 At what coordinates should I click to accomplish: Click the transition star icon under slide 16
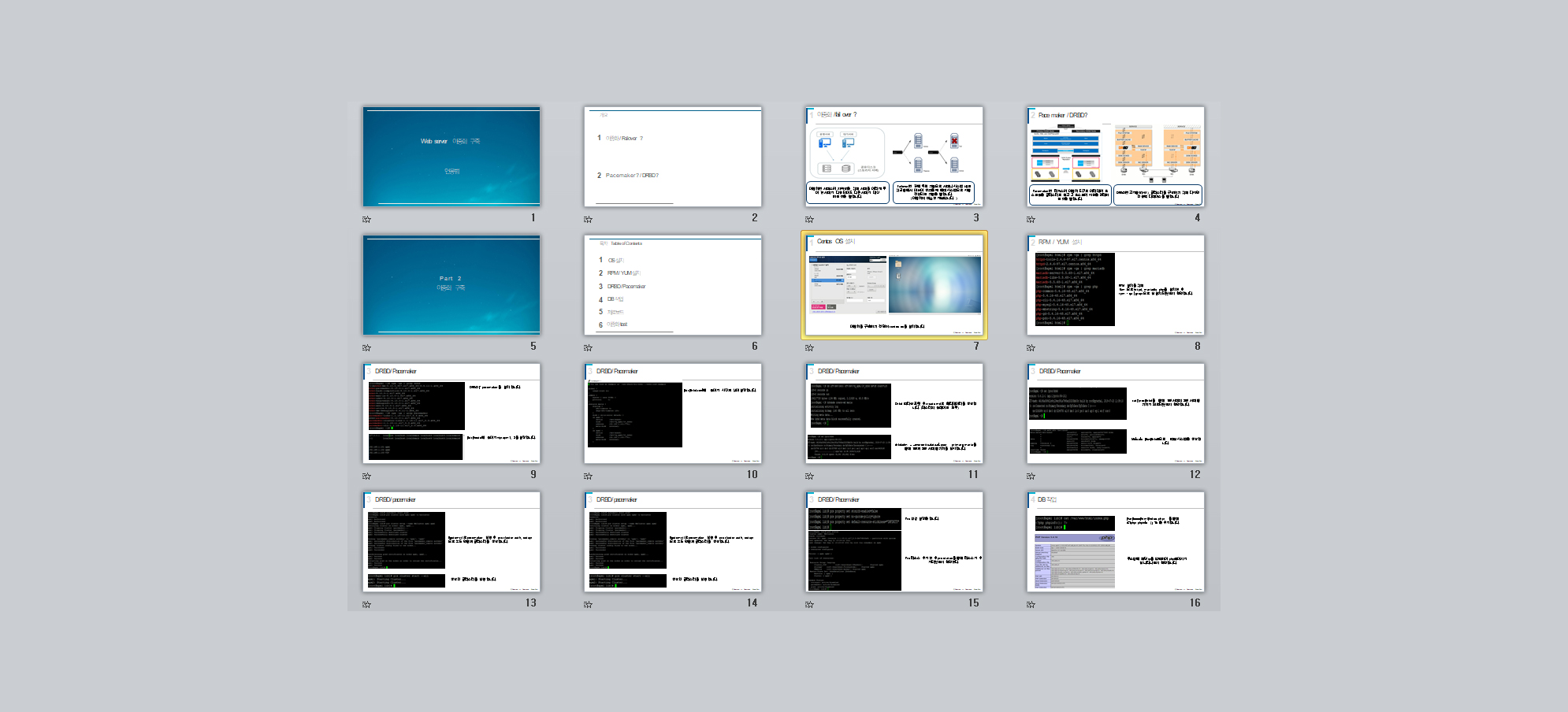tap(1031, 605)
